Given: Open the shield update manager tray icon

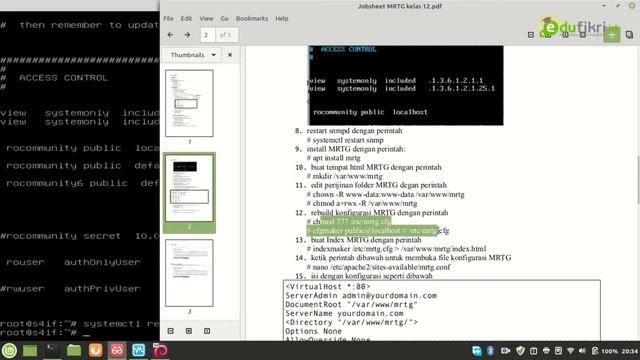Looking at the screenshot, I should coord(520,351).
